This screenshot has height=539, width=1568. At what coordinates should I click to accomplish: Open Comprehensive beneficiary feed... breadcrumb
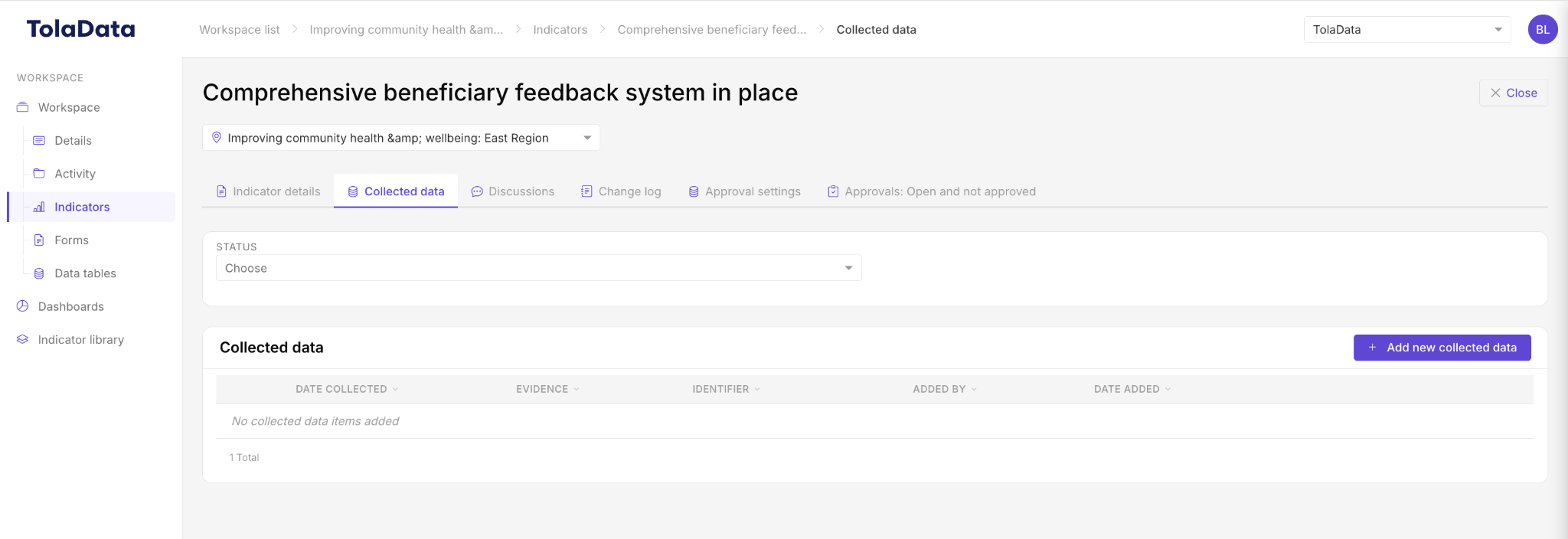click(x=712, y=30)
